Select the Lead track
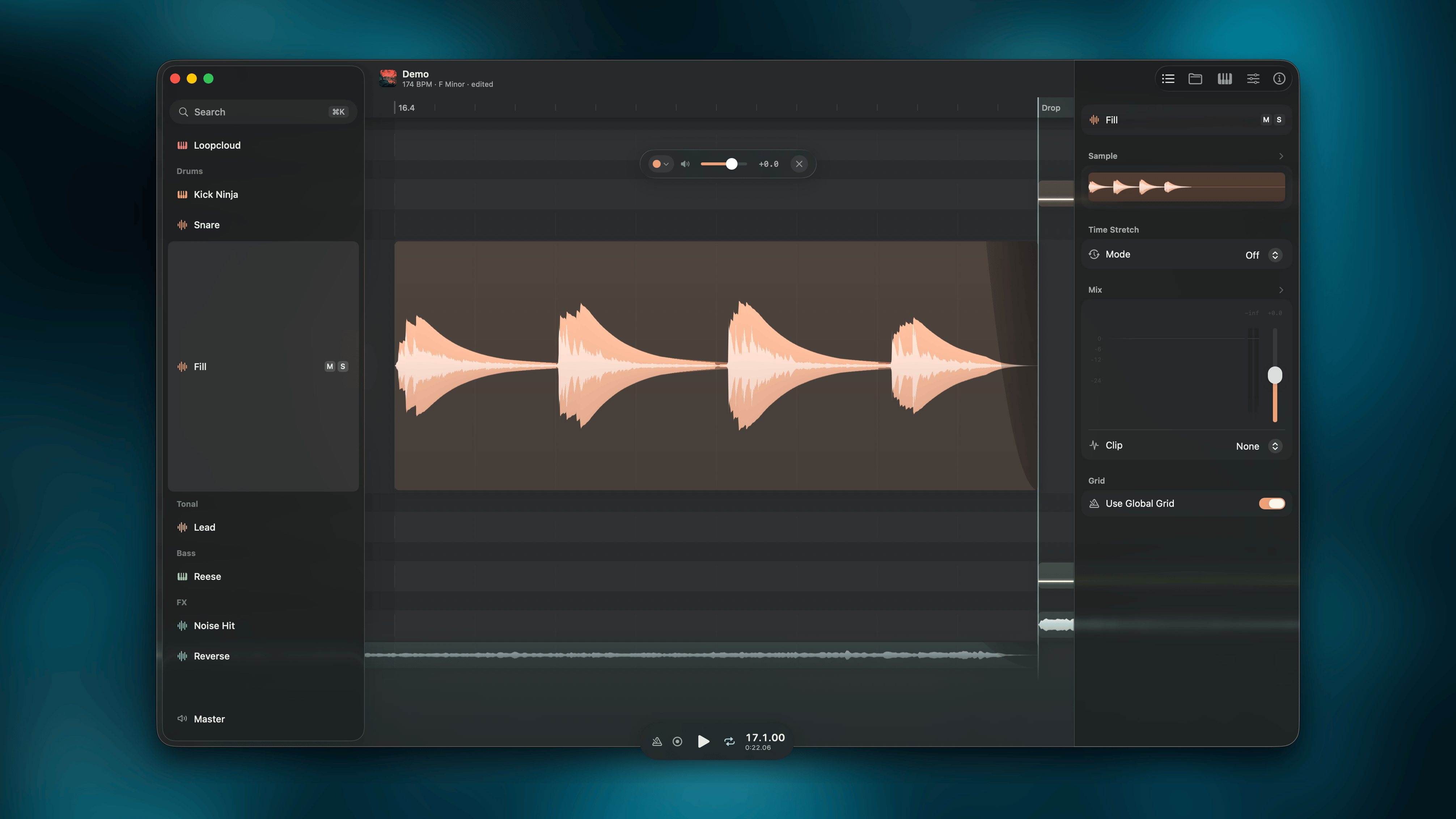1456x819 pixels. pyautogui.click(x=263, y=527)
